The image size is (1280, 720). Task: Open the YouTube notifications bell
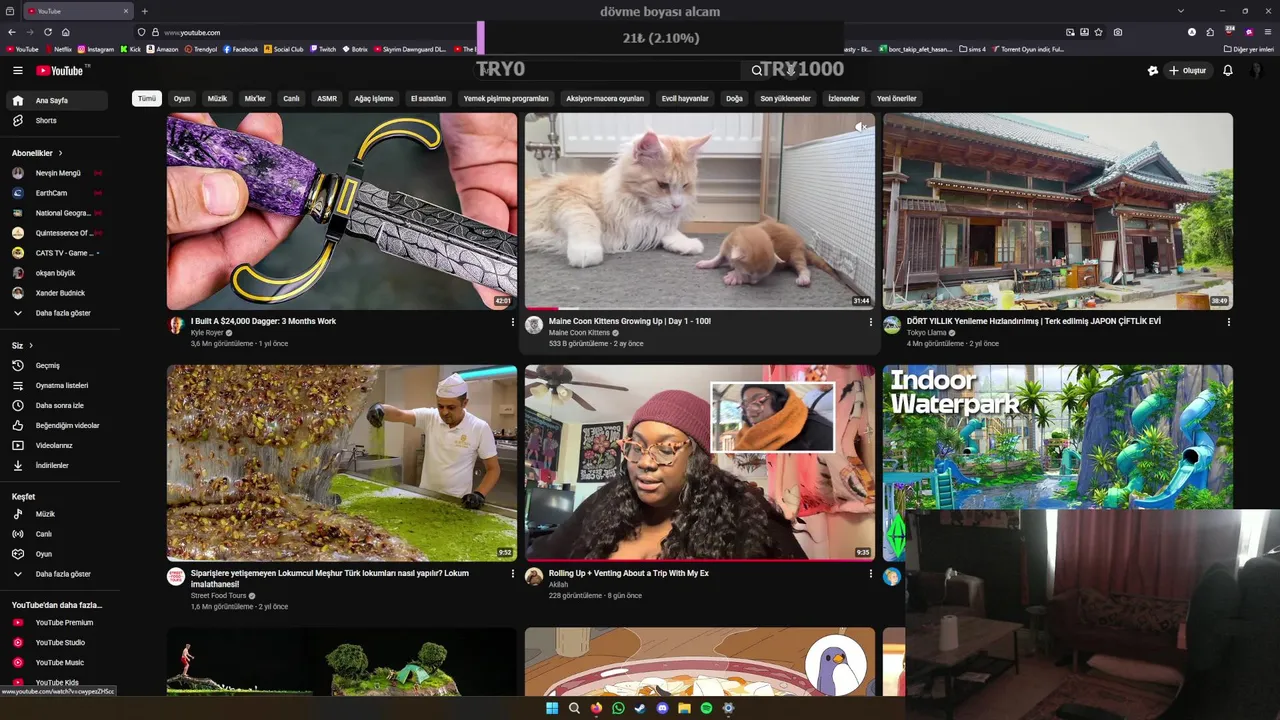[1228, 70]
